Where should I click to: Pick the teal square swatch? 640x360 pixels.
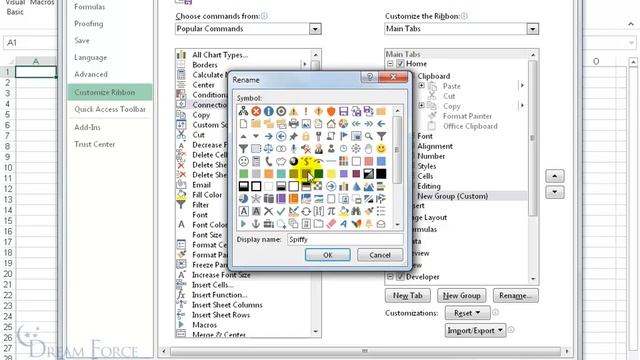pyautogui.click(x=281, y=173)
